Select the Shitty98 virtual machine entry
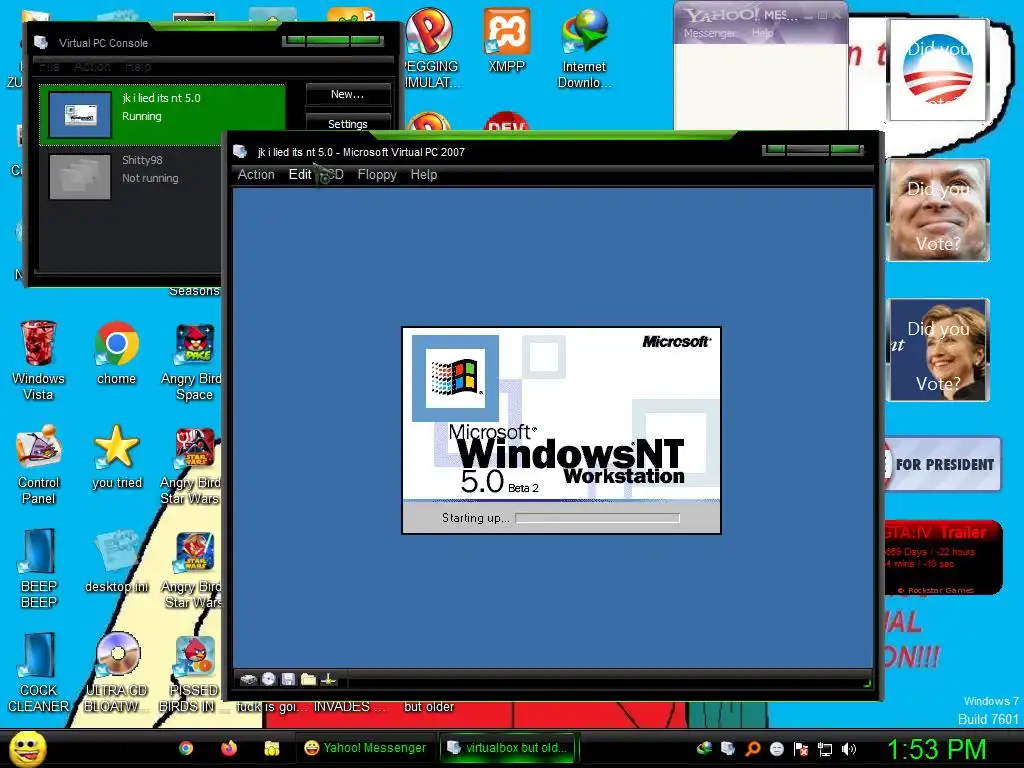Screen dimensions: 1024x768 131,176
